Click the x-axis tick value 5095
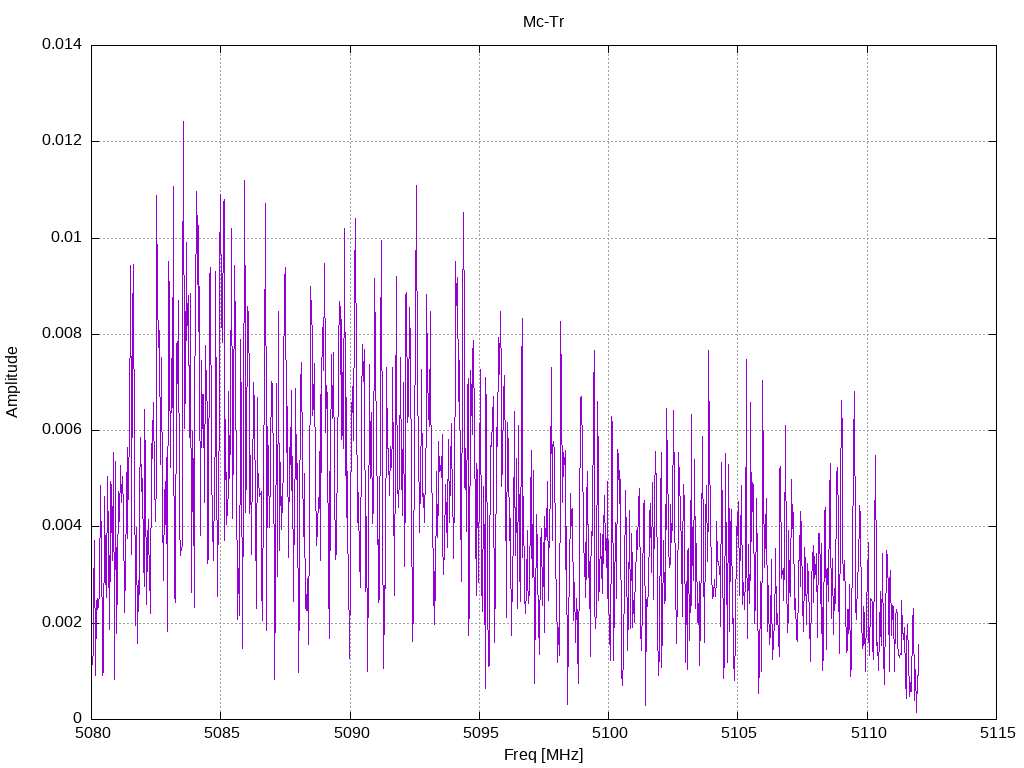The width and height of the screenshot is (1024, 768). point(481,733)
